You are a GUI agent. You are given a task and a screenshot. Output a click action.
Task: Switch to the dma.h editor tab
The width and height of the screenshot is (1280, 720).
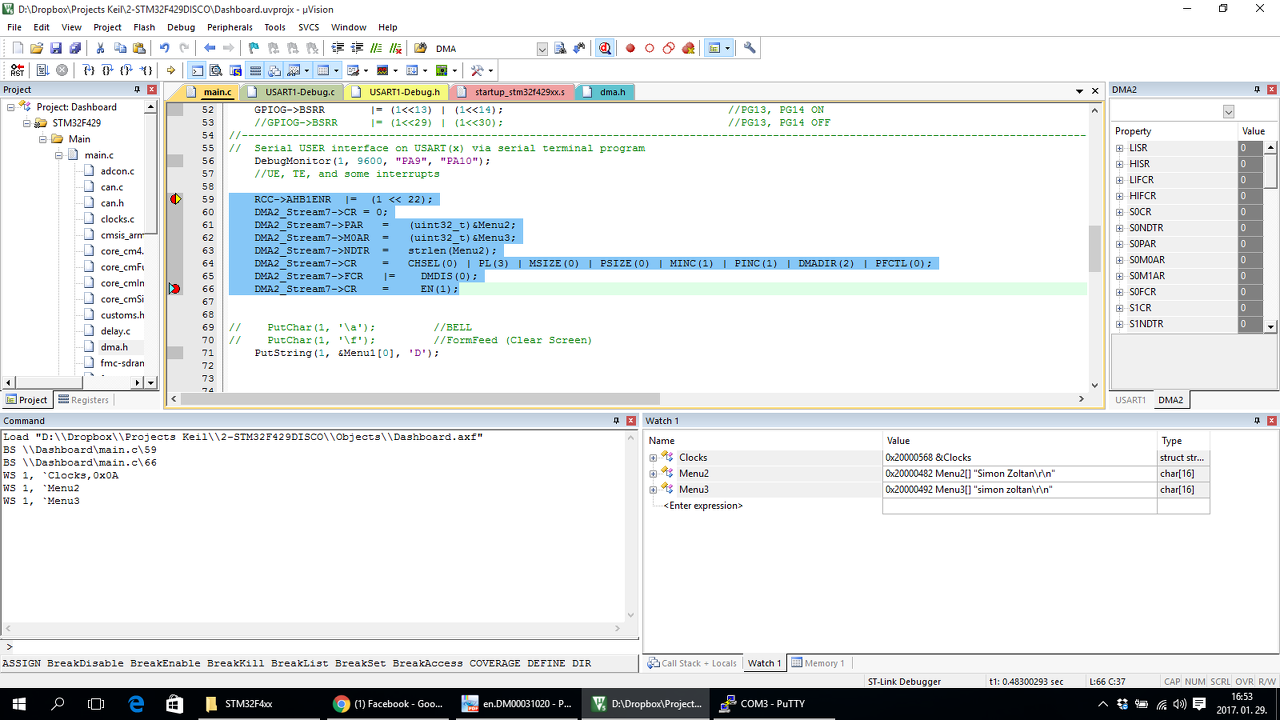tap(612, 92)
